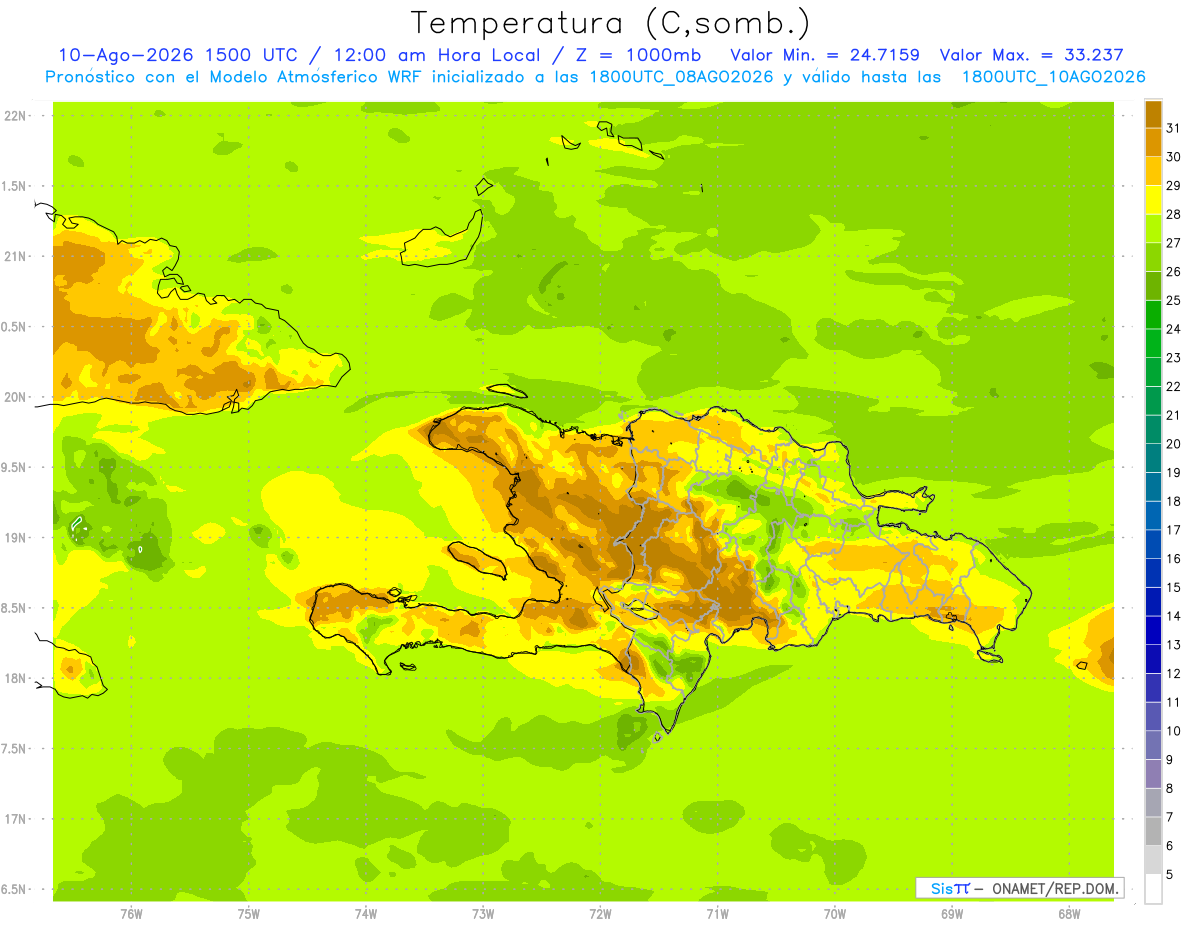
Task: Click the legend value label "5"
Action: click(x=1170, y=875)
